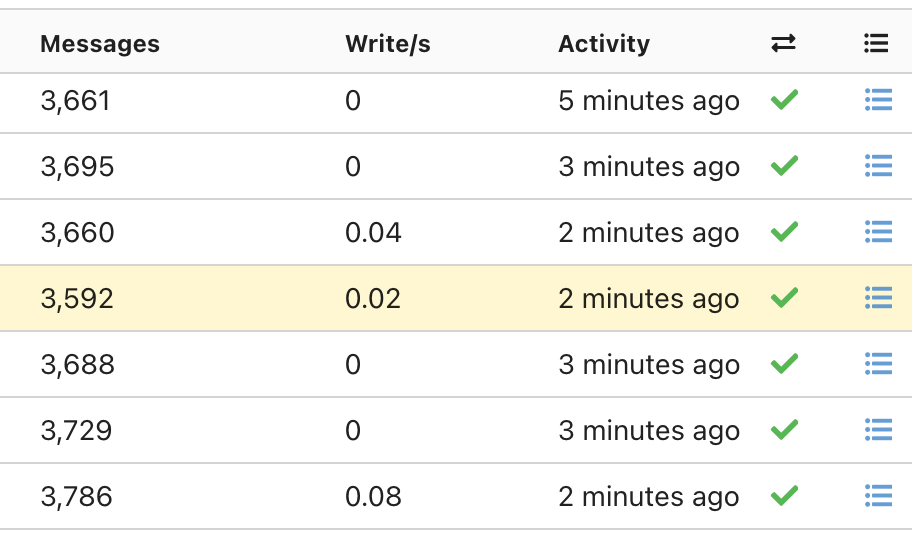Sort table by the Activity column header
The height and width of the screenshot is (542, 912).
604,44
